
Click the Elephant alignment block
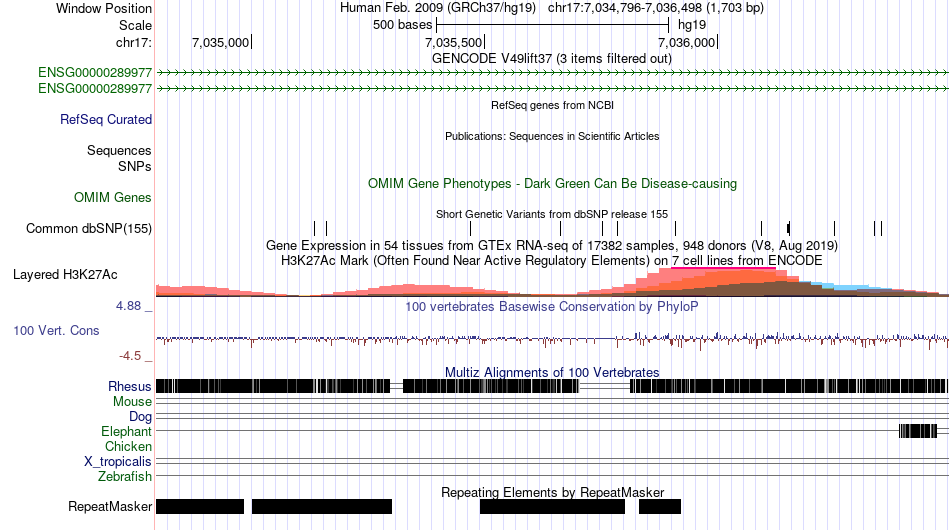[918, 431]
